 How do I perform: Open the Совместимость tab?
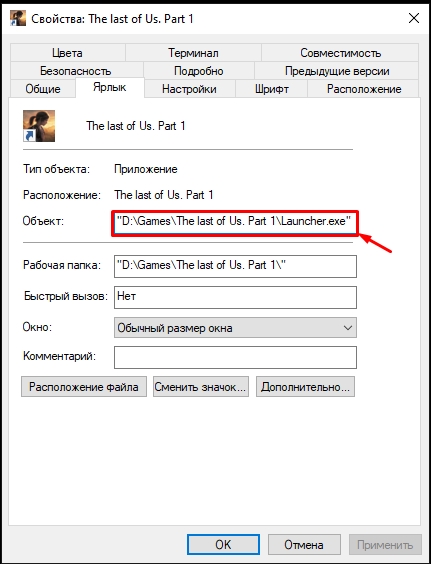coord(340,53)
